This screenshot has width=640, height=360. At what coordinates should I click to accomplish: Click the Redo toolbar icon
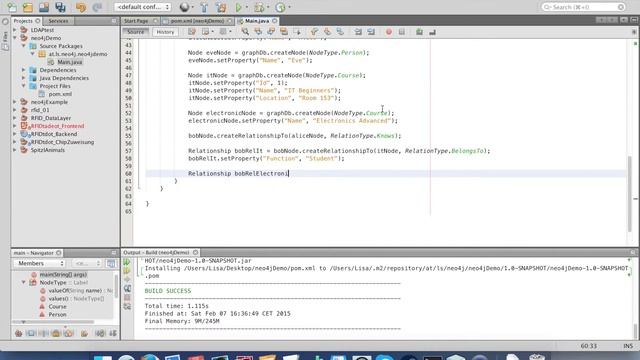(x=97, y=7)
